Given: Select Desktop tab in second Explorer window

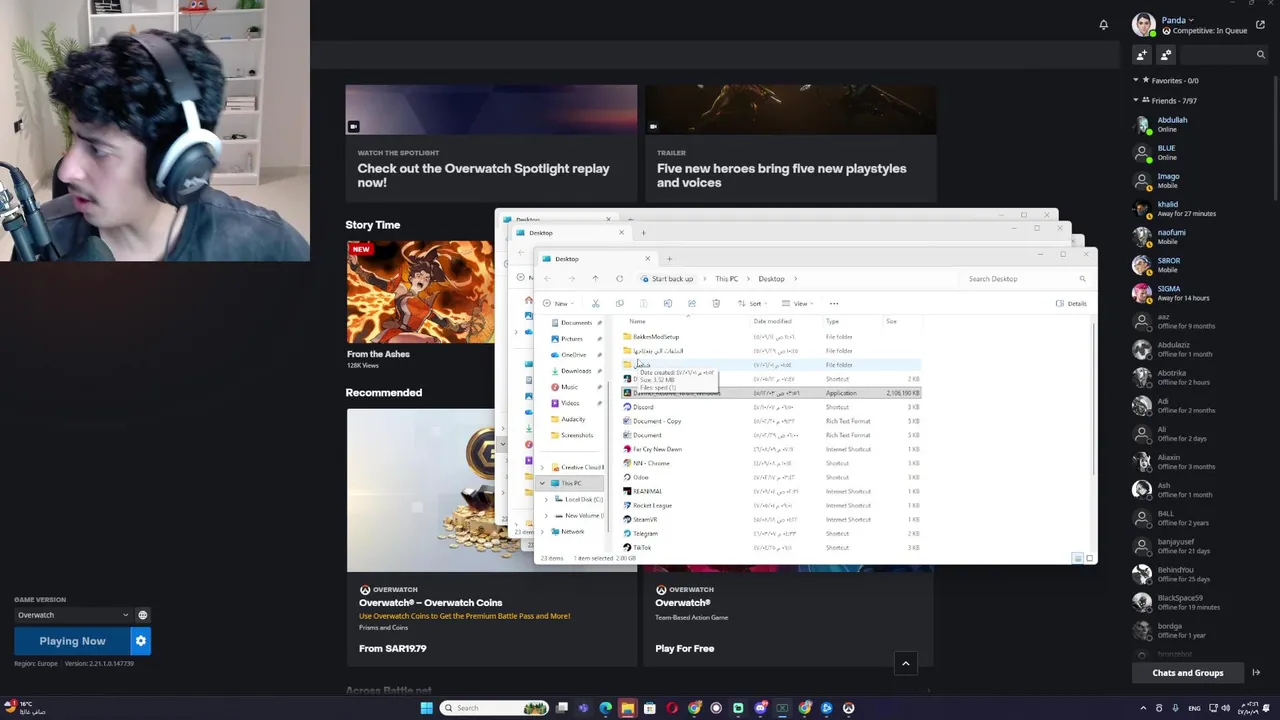Looking at the screenshot, I should (x=570, y=233).
